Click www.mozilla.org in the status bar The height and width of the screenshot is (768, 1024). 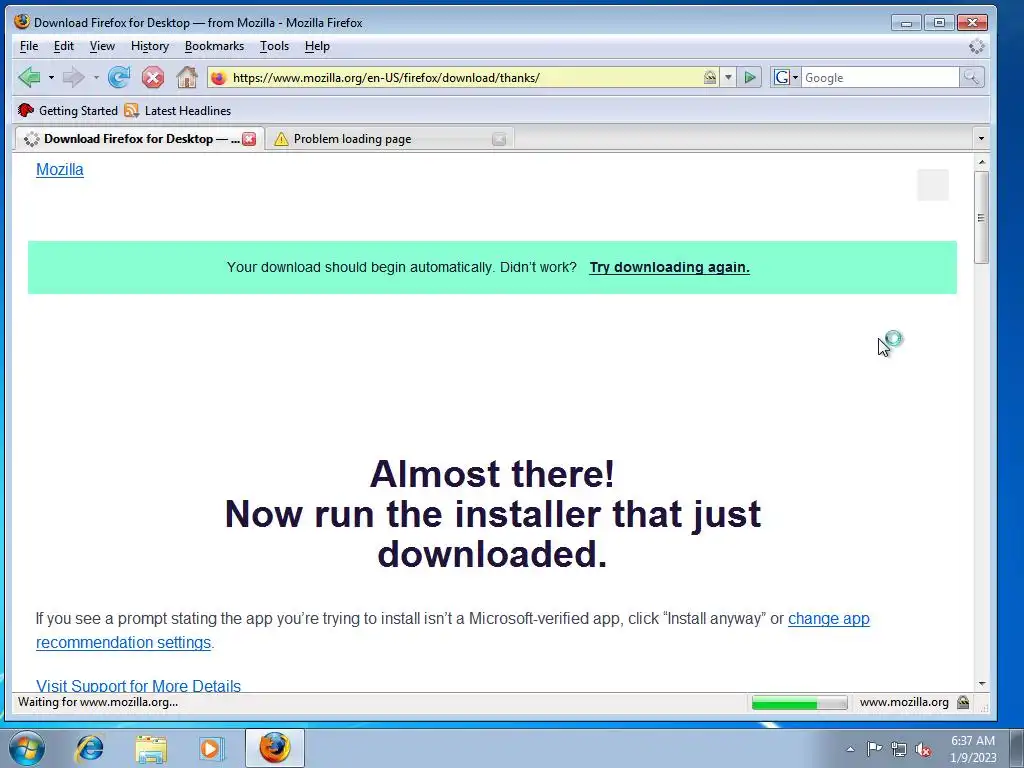click(x=904, y=702)
